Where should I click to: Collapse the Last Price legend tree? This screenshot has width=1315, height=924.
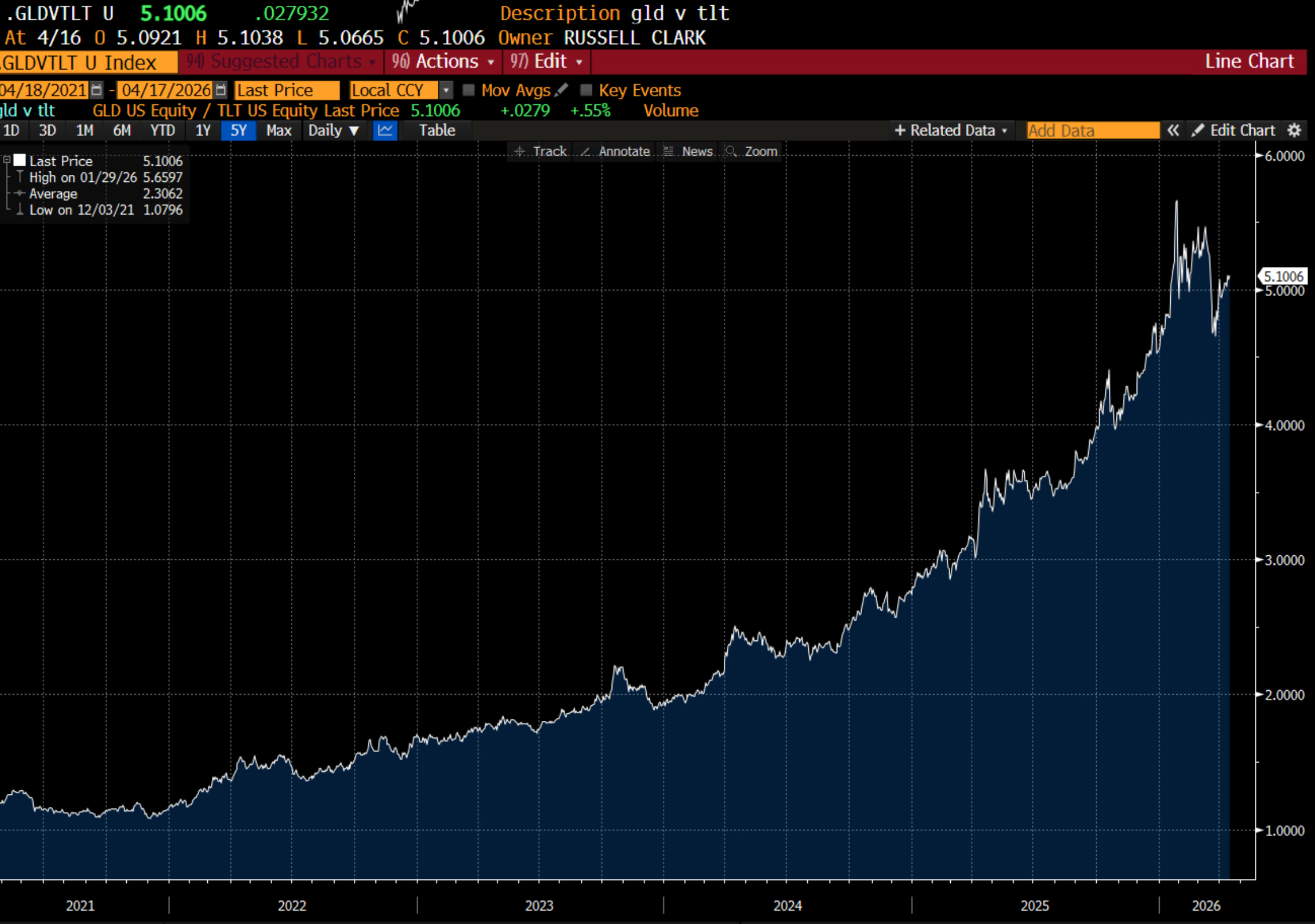(7, 160)
